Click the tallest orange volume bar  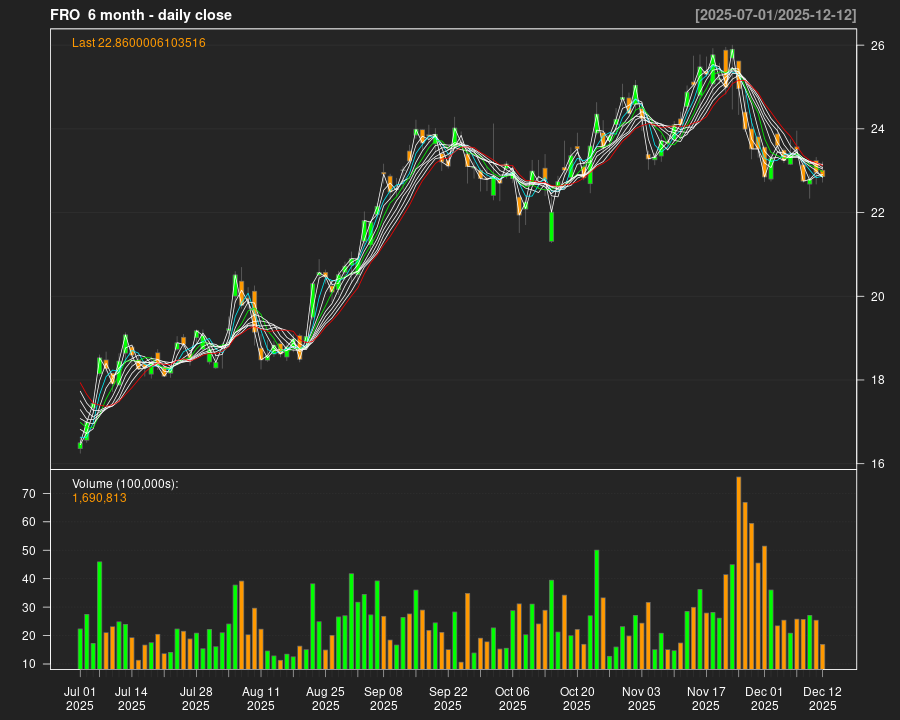[x=738, y=572]
